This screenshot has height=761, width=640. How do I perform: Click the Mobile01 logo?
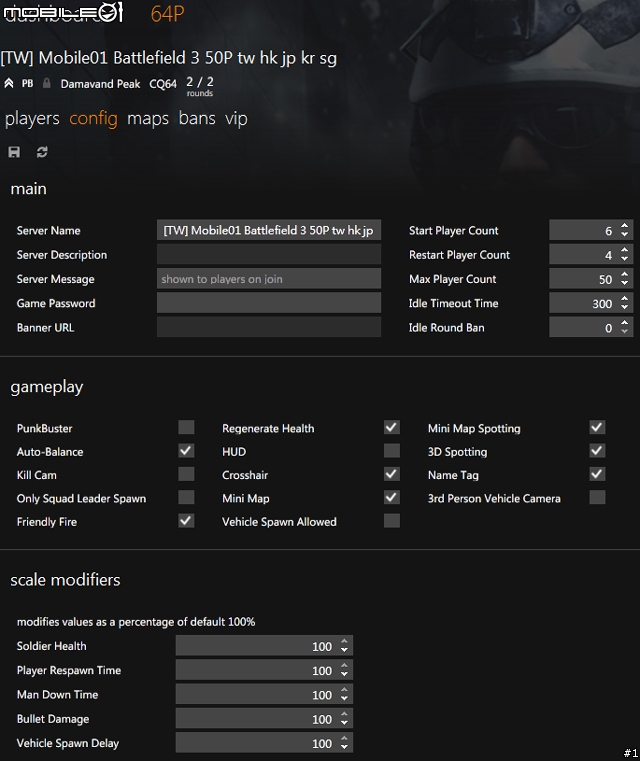tap(64, 13)
